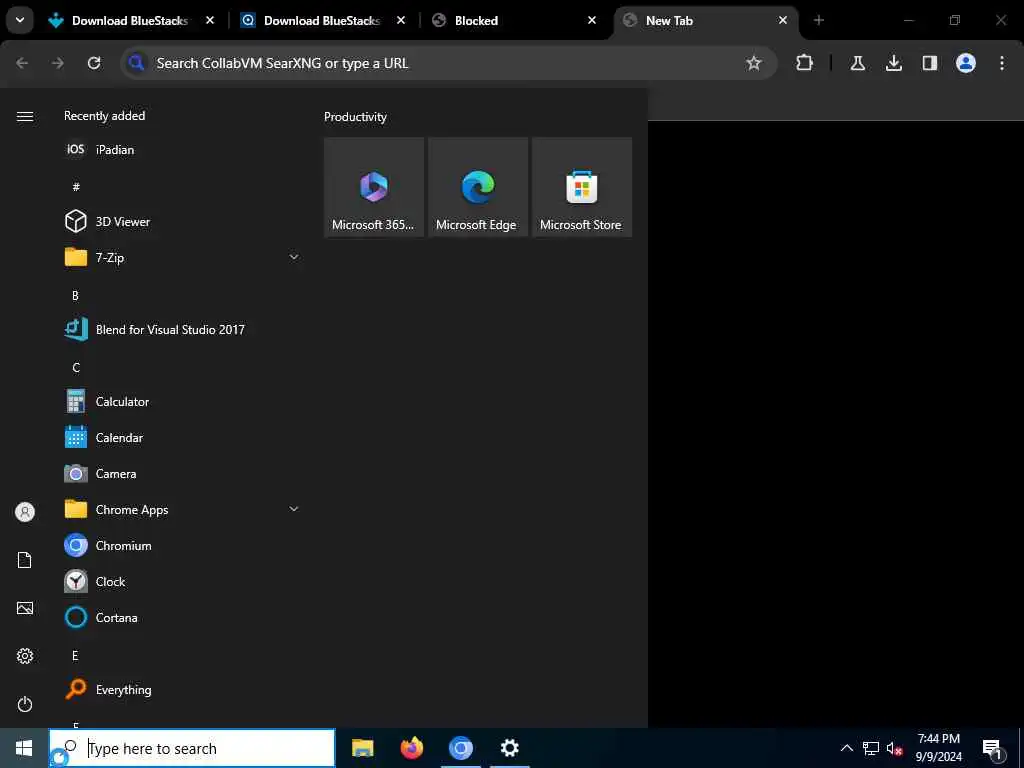Open iPadian from Recently added
The width and height of the screenshot is (1024, 768).
point(182,150)
